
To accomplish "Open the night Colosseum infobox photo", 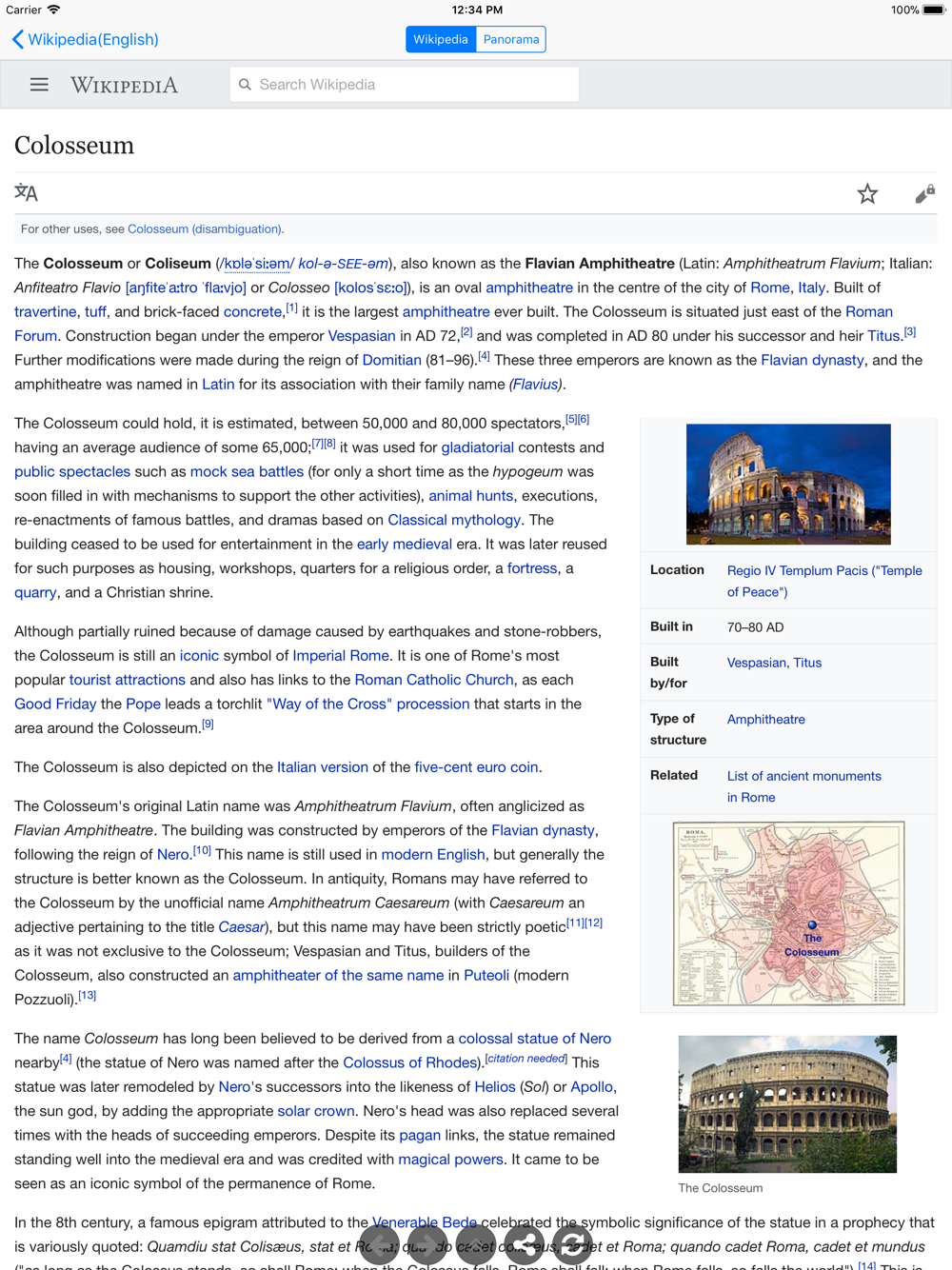I will coord(788,485).
